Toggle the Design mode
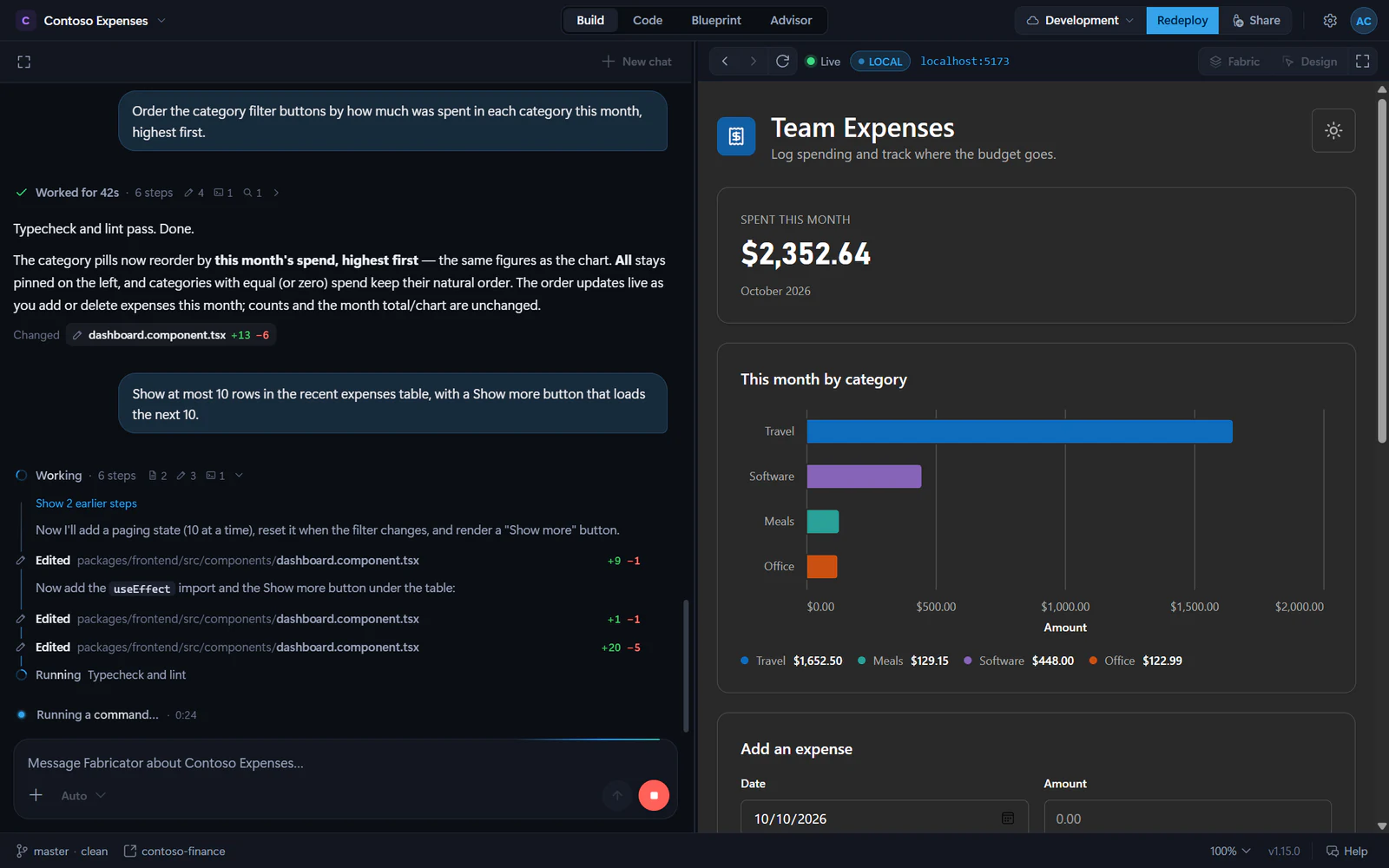Viewport: 1389px width, 868px height. [x=1310, y=62]
